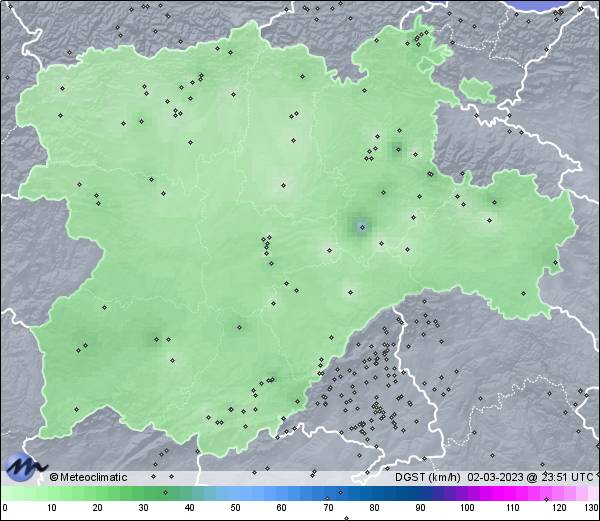Pick the light blue color above 50
Screen dimensions: 600x521
coord(235,493)
